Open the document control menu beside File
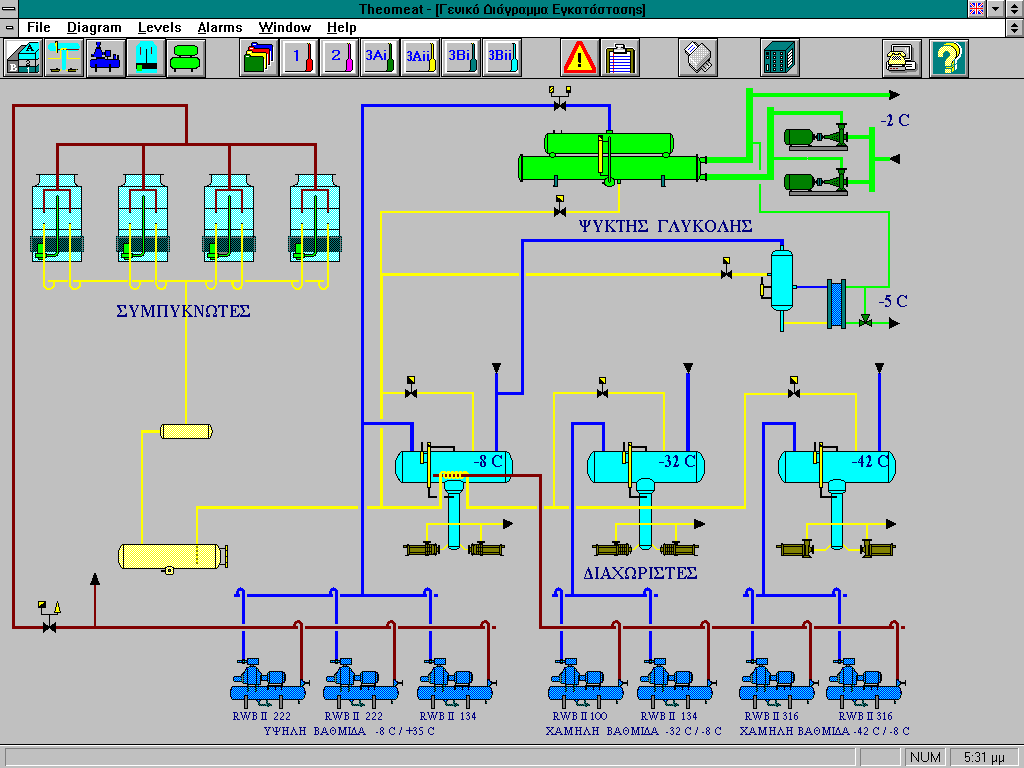Screen dimensions: 1024x768 coord(10,27)
